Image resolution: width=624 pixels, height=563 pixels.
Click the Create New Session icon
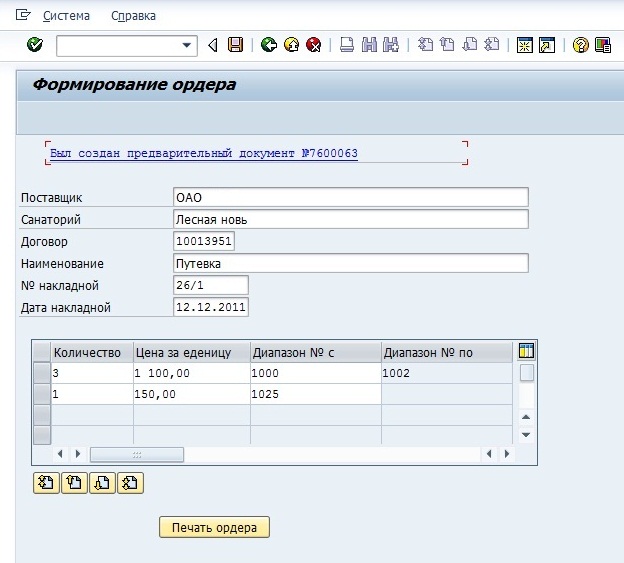[525, 45]
